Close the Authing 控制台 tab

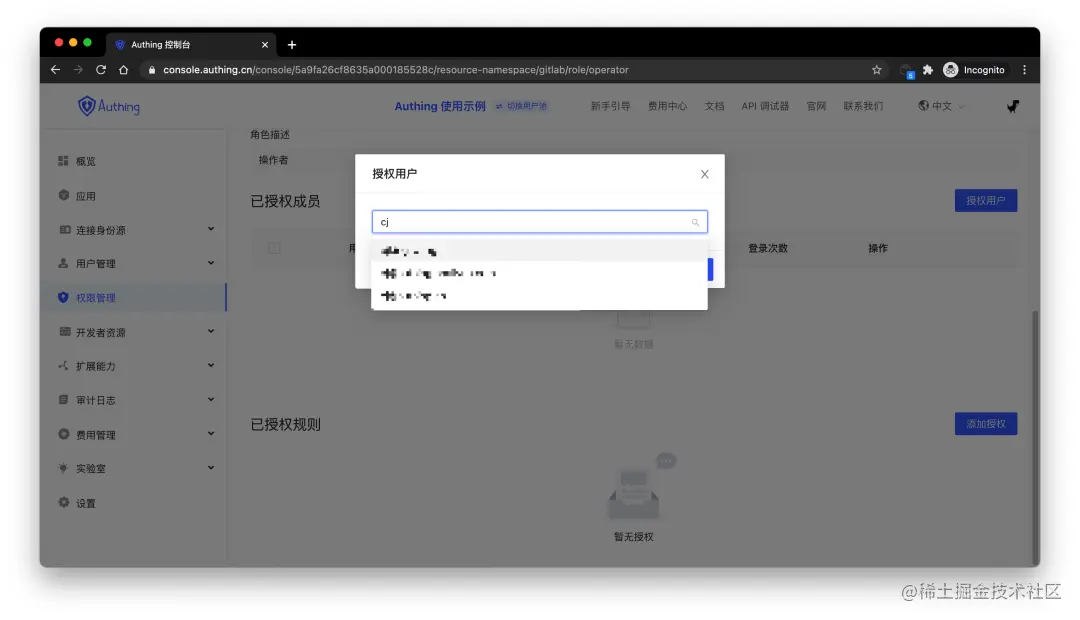(x=264, y=45)
